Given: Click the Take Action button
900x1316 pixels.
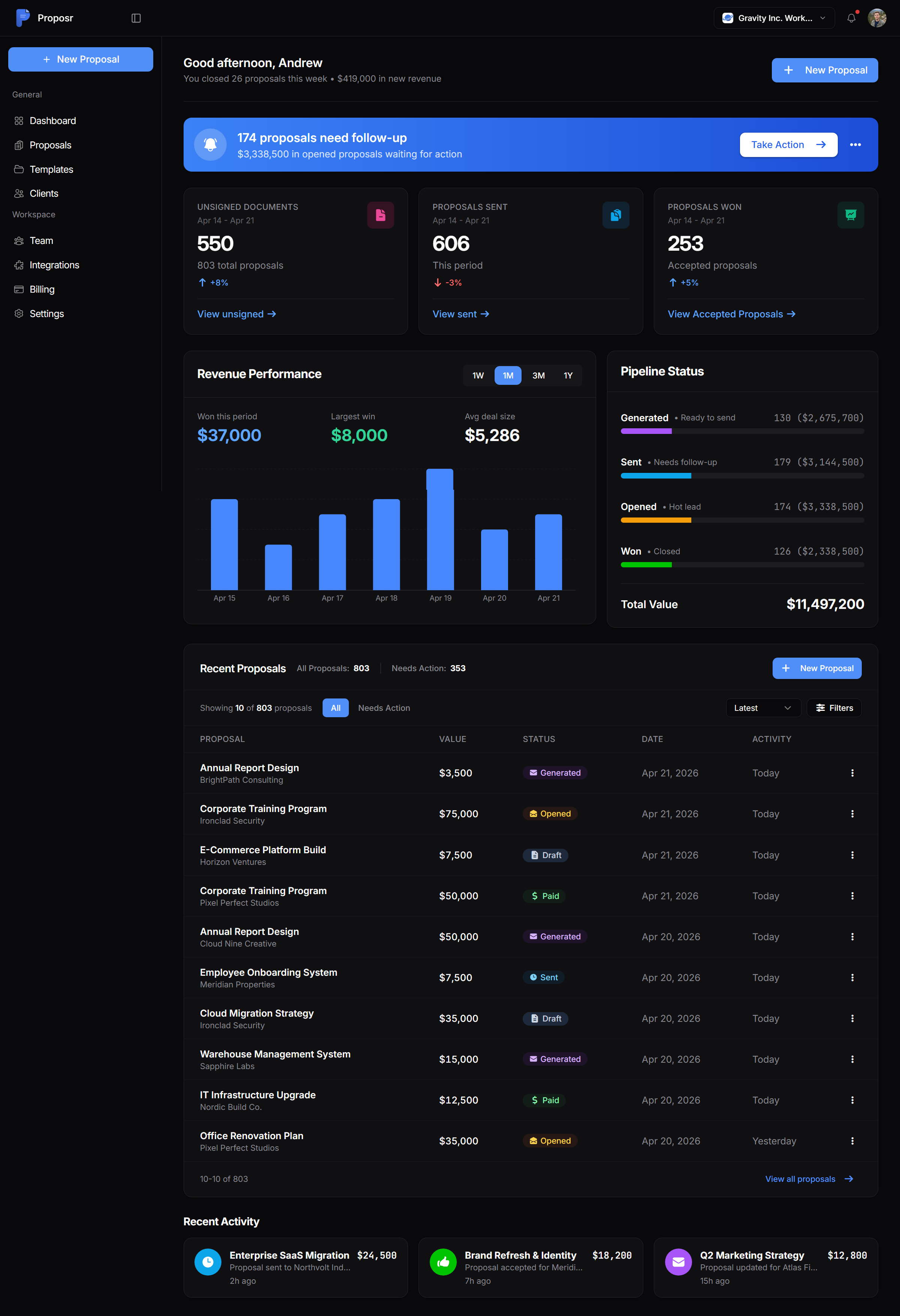Looking at the screenshot, I should [788, 145].
